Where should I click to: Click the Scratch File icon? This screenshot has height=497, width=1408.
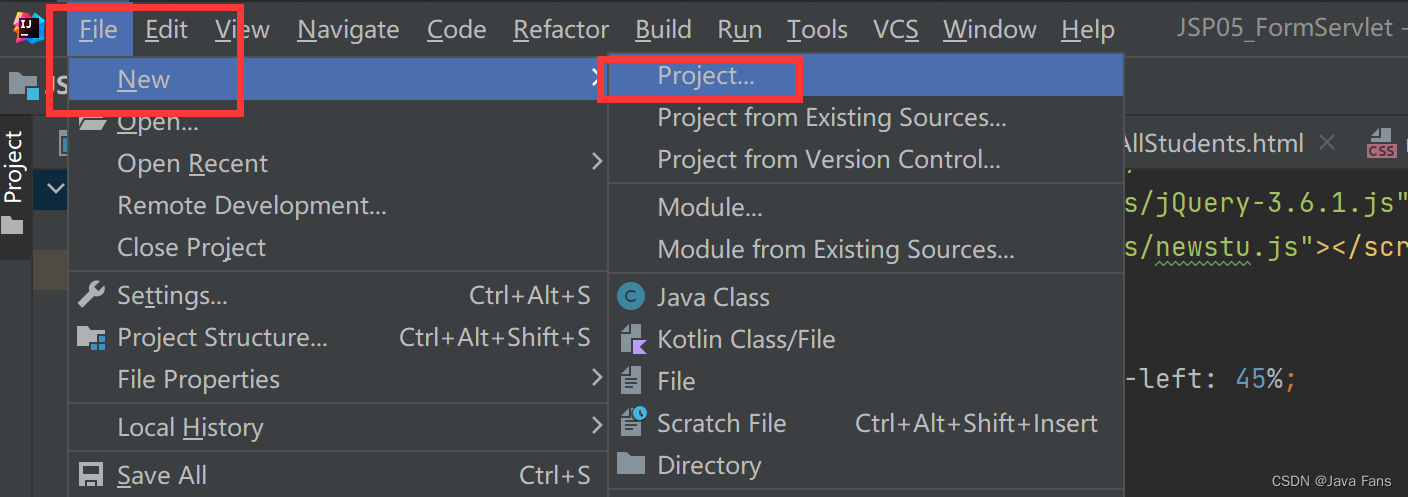(x=632, y=423)
